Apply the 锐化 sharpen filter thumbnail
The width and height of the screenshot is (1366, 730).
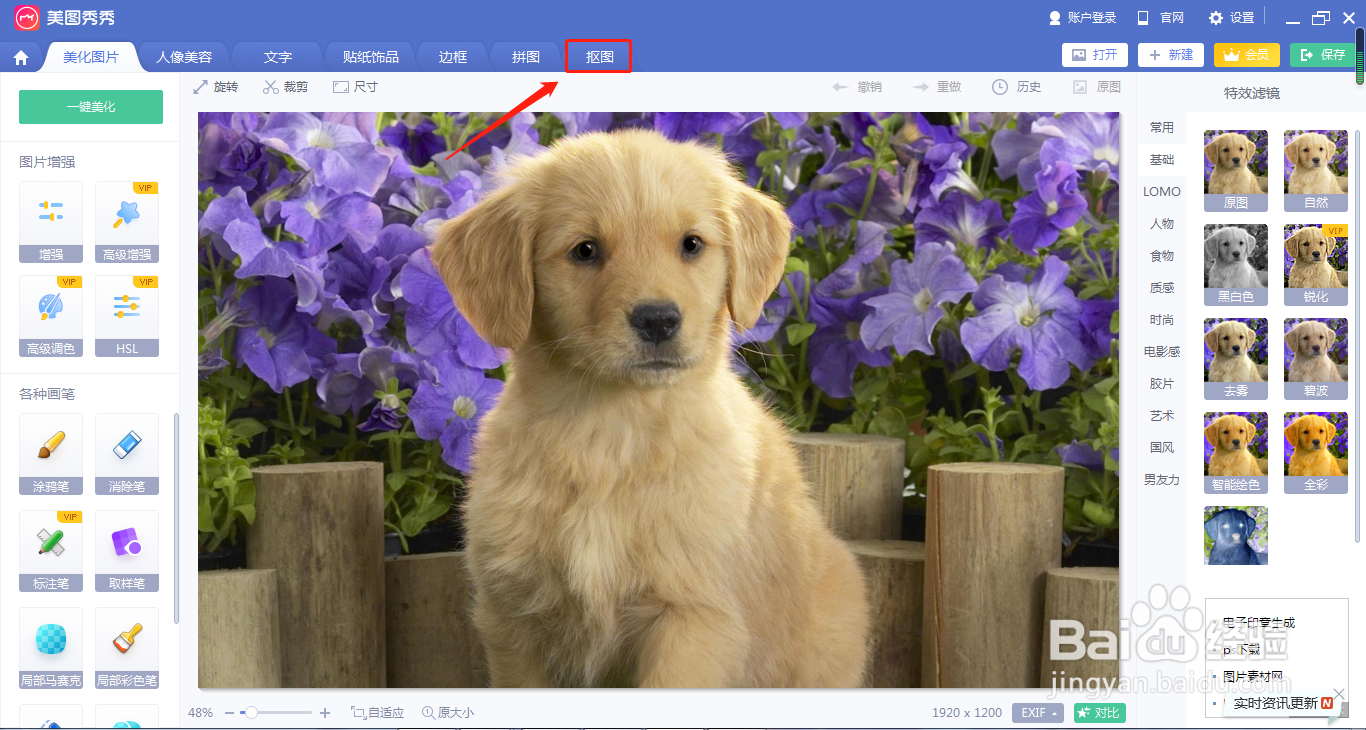click(x=1316, y=264)
